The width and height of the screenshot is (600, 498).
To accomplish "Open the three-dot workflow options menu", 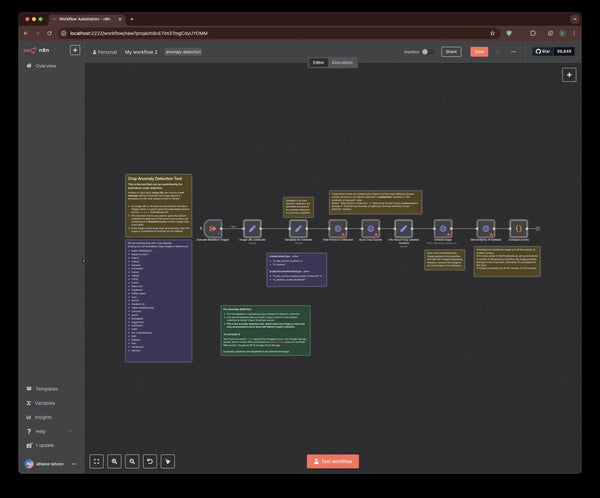I will click(514, 52).
